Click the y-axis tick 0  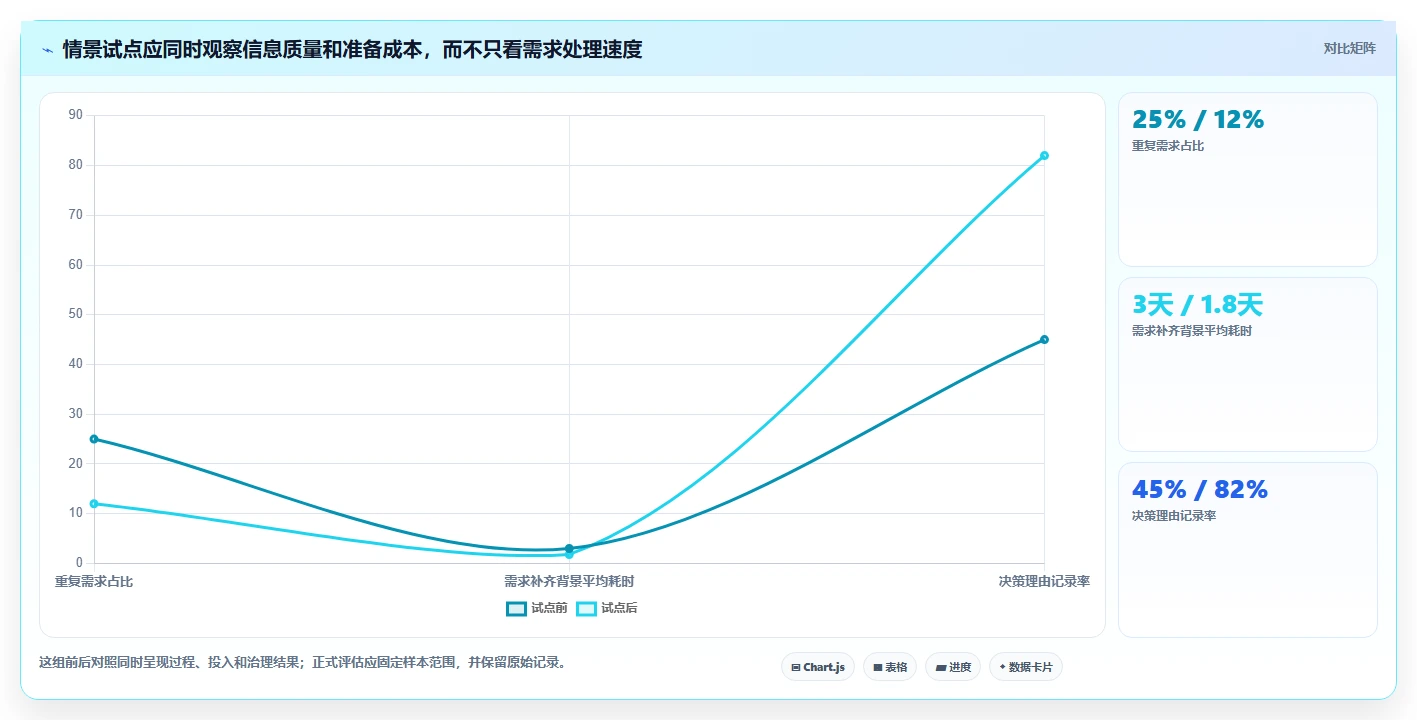79,563
